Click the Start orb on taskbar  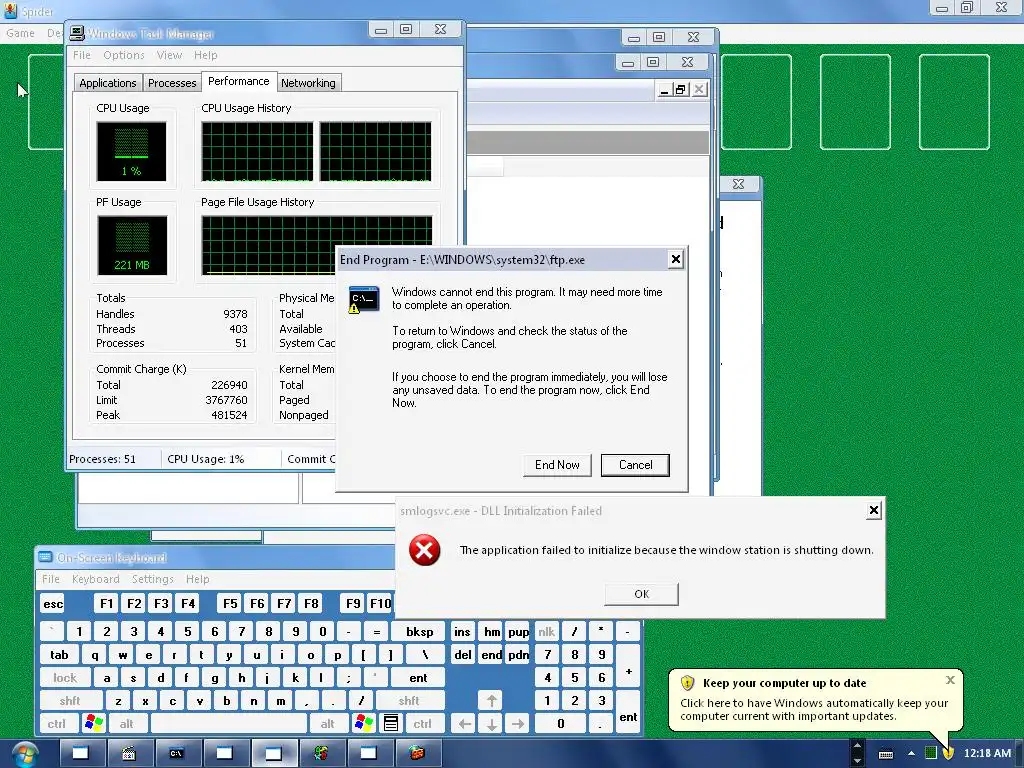[x=24, y=754]
